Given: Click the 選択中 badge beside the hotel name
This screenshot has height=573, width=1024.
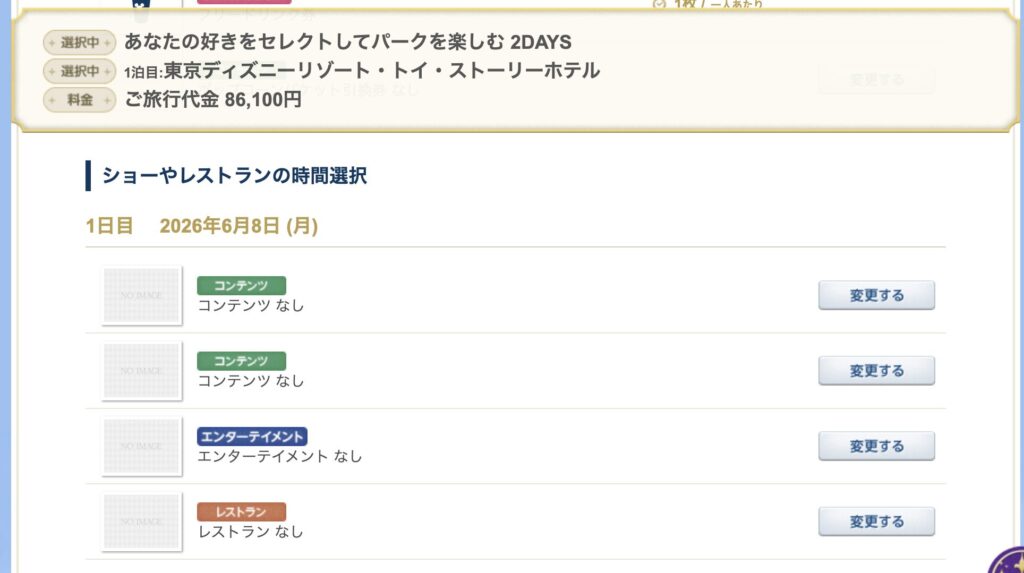Looking at the screenshot, I should pyautogui.click(x=80, y=71).
